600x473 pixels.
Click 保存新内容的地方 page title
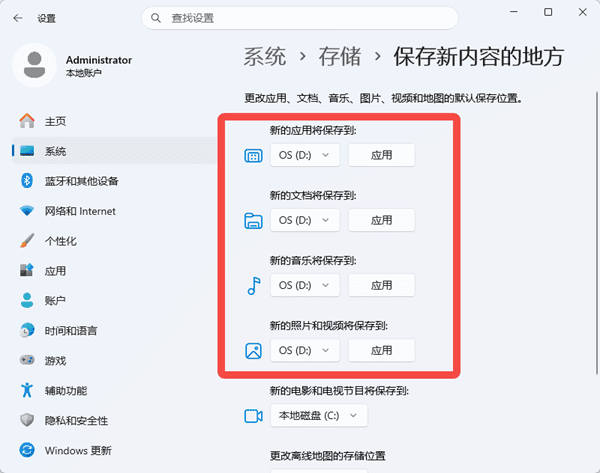[479, 57]
